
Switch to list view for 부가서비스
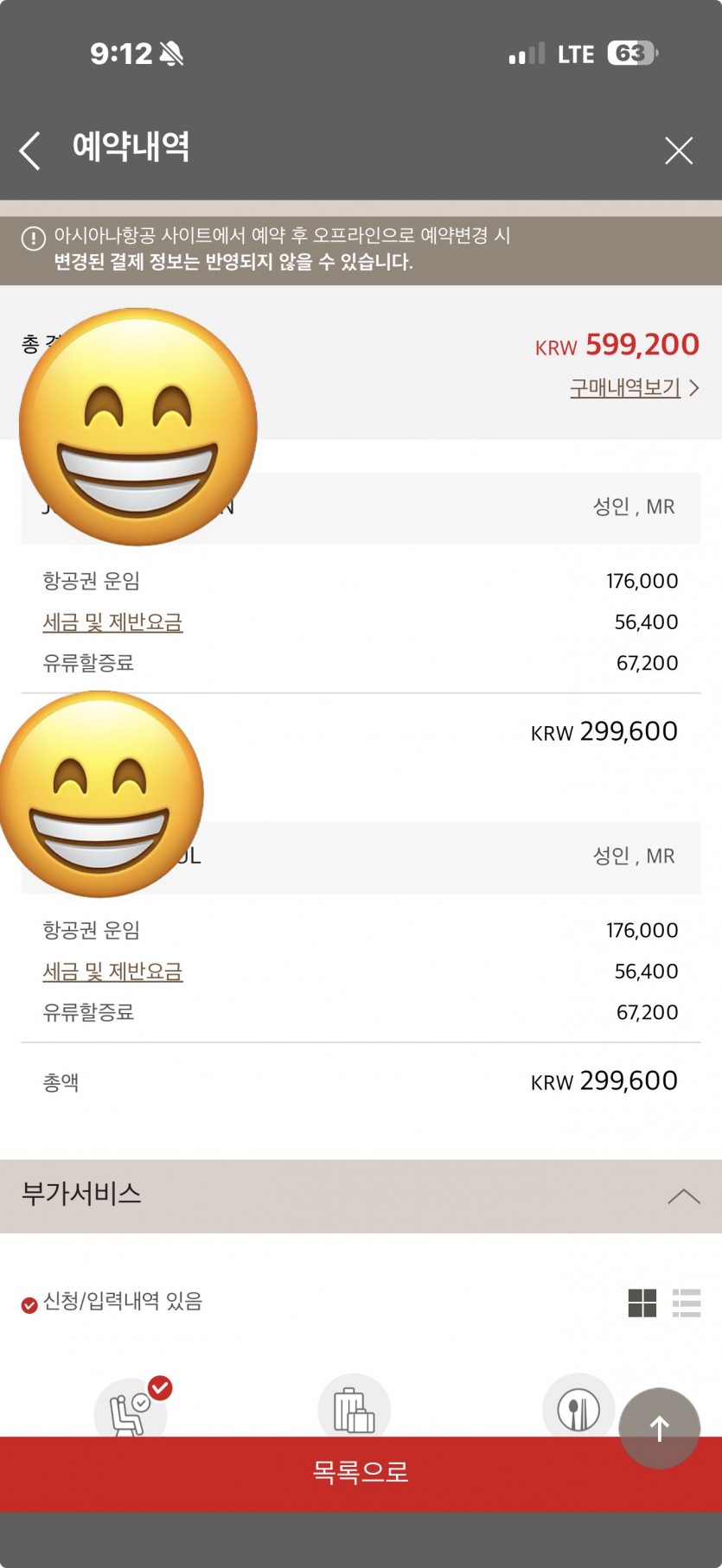click(x=687, y=1303)
